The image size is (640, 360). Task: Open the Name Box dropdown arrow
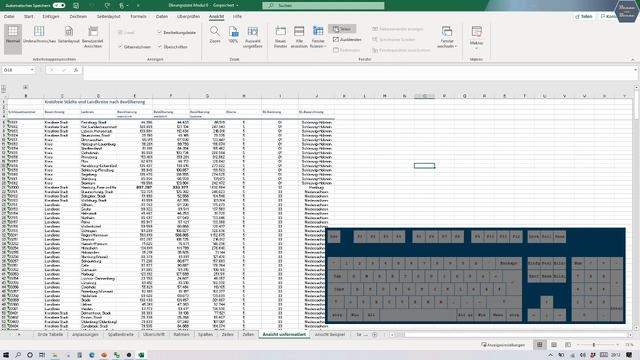32,70
